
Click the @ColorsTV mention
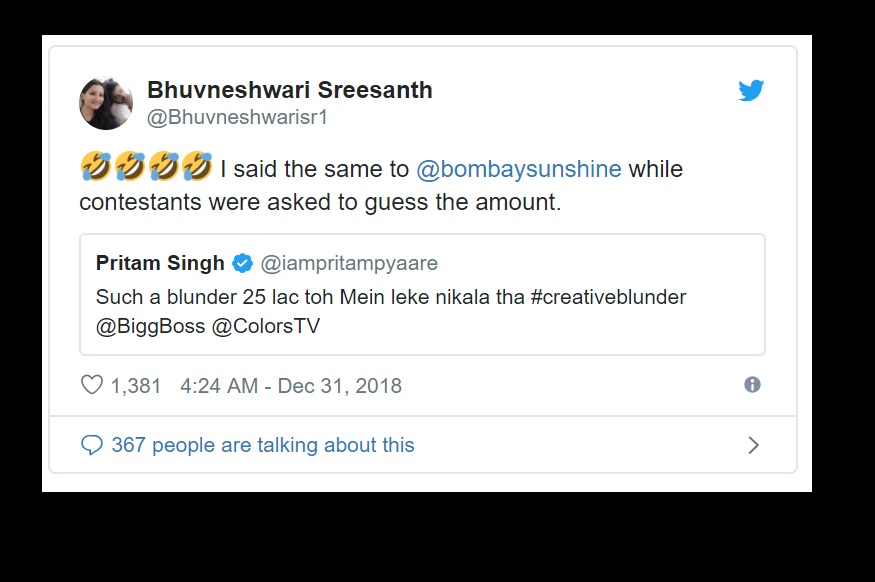266,327
